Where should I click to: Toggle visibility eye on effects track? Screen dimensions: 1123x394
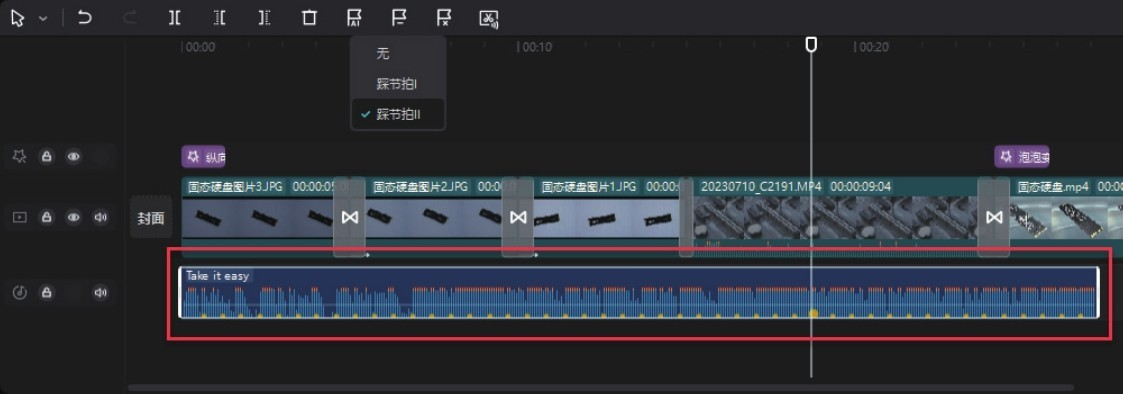point(74,156)
